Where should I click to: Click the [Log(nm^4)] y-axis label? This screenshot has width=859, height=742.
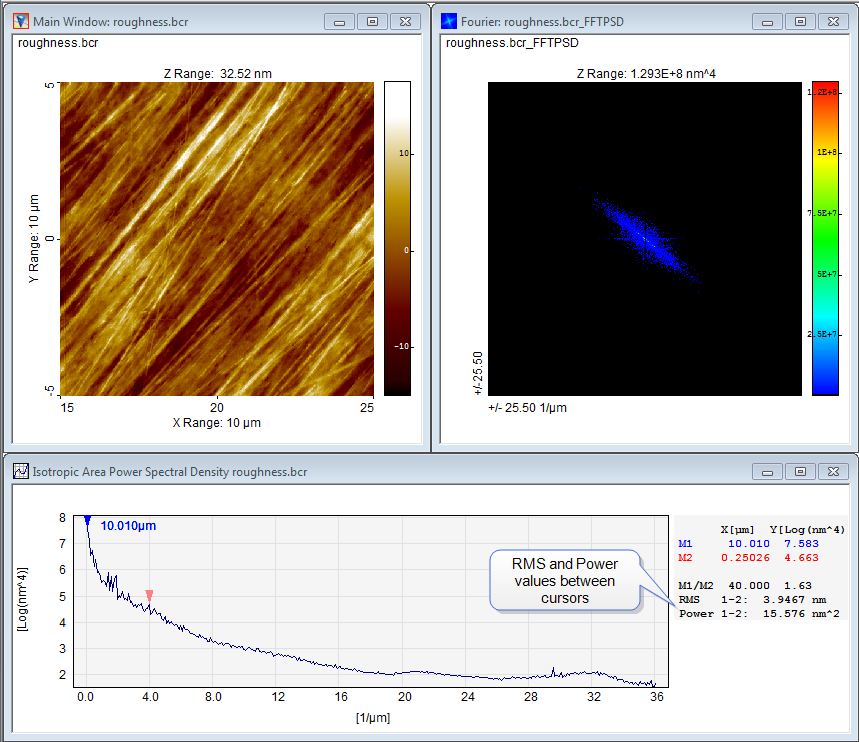click(22, 600)
